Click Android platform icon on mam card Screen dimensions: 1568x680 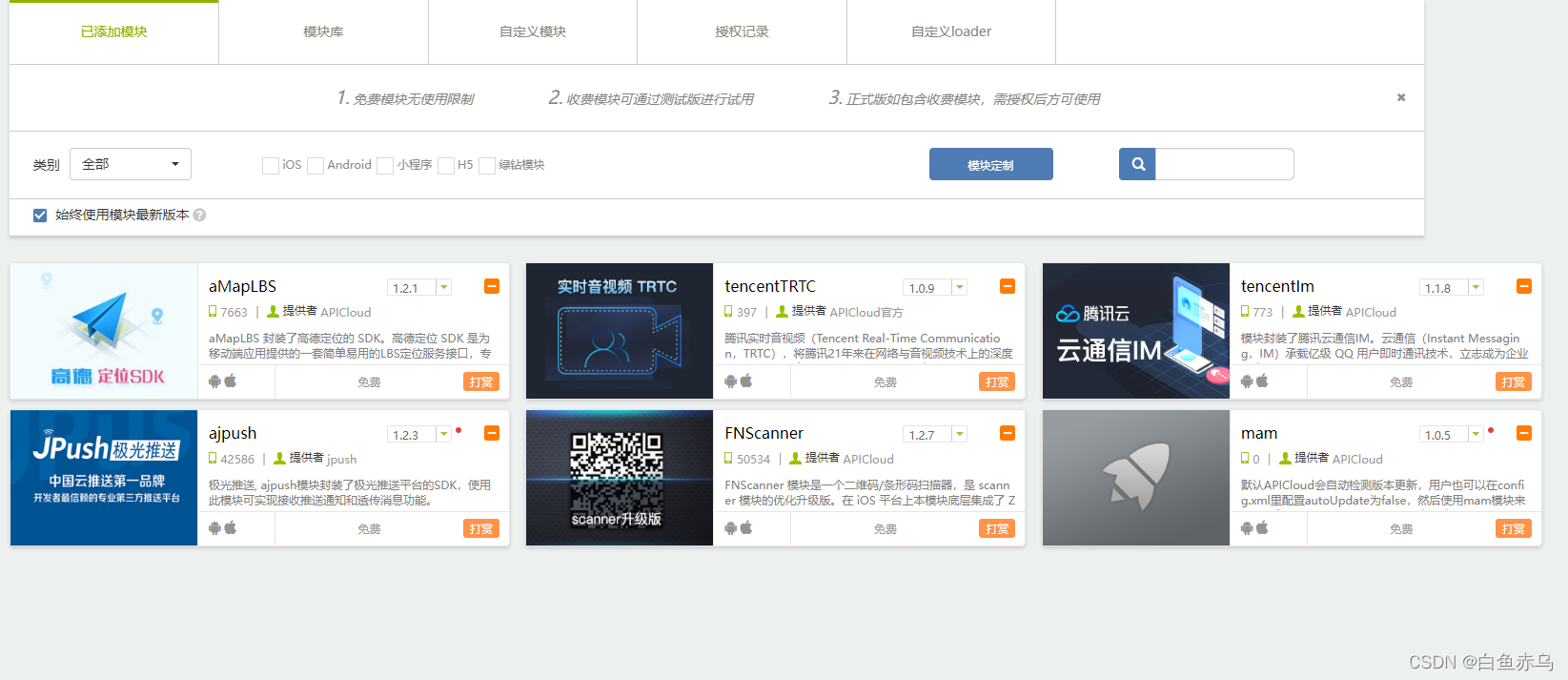tap(1247, 528)
